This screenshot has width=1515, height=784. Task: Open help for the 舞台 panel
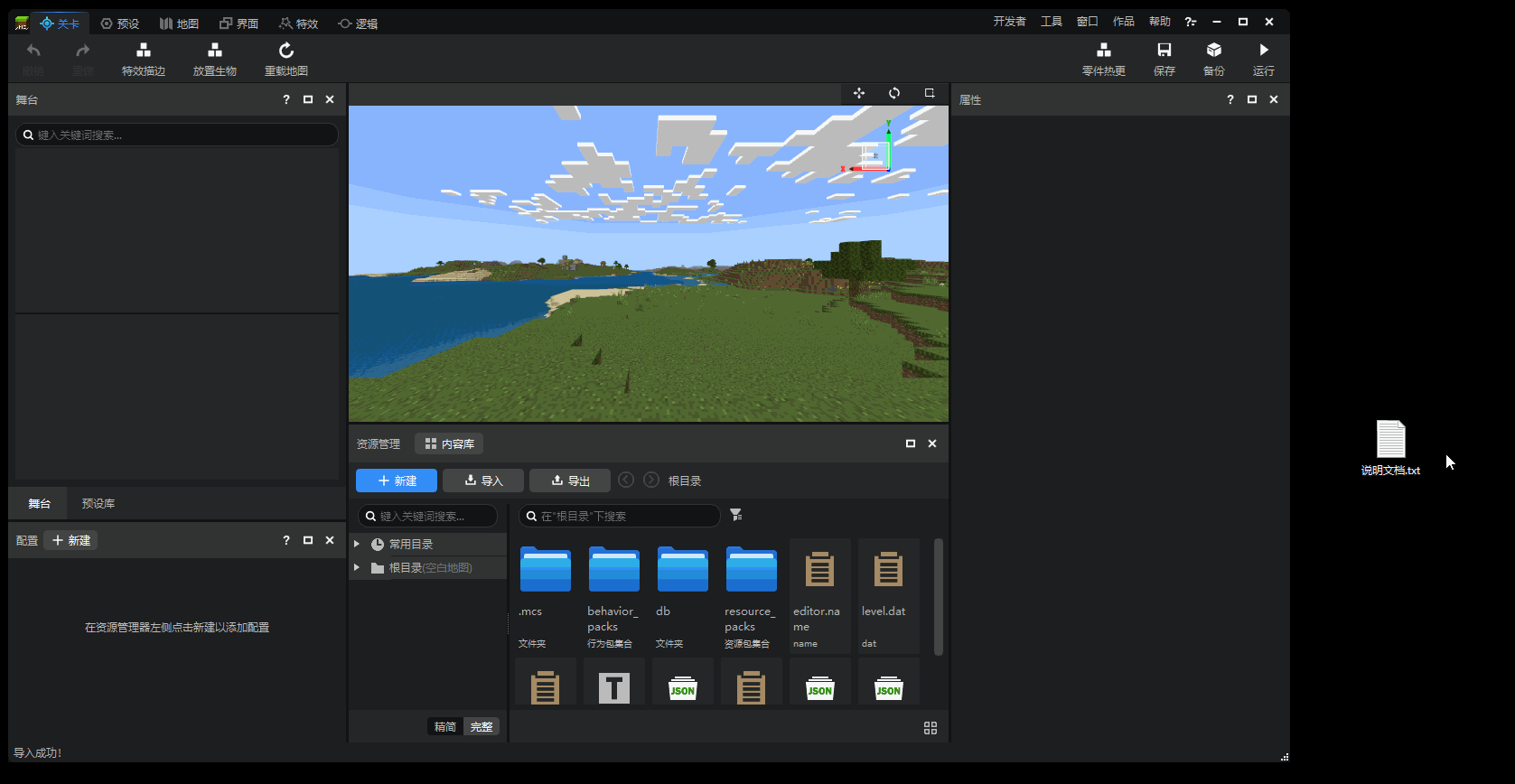point(286,99)
